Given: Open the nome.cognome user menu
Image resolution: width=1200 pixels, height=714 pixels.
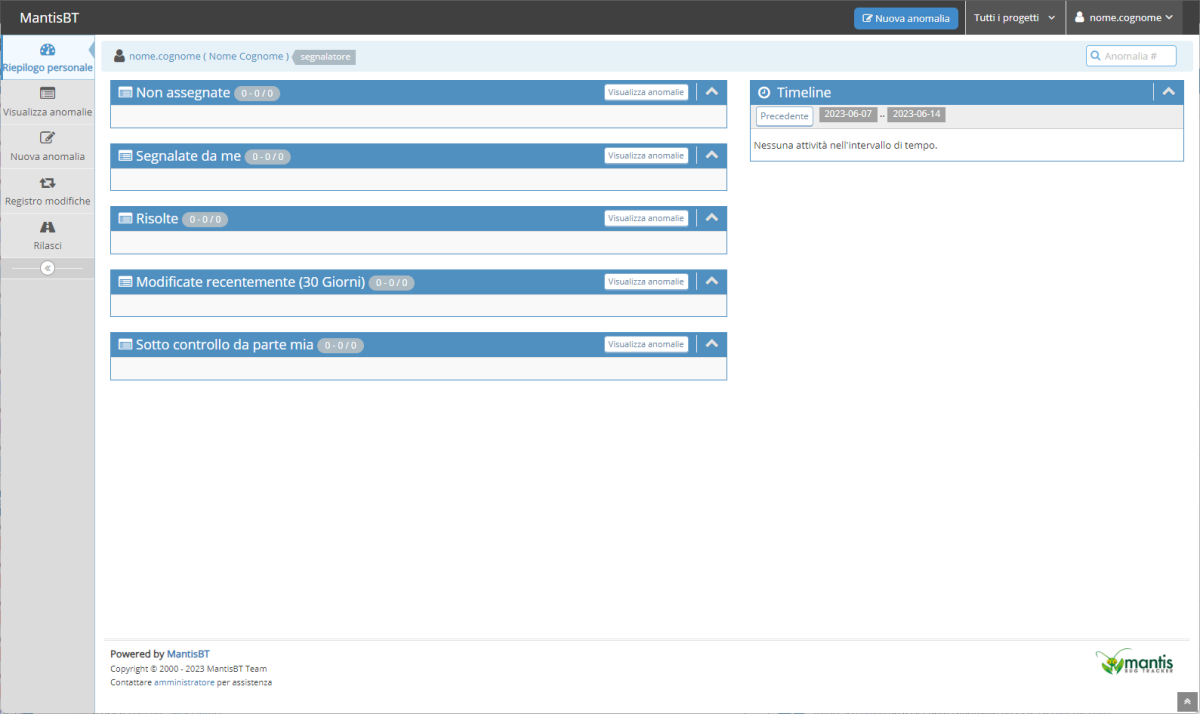Looking at the screenshot, I should tap(1123, 18).
